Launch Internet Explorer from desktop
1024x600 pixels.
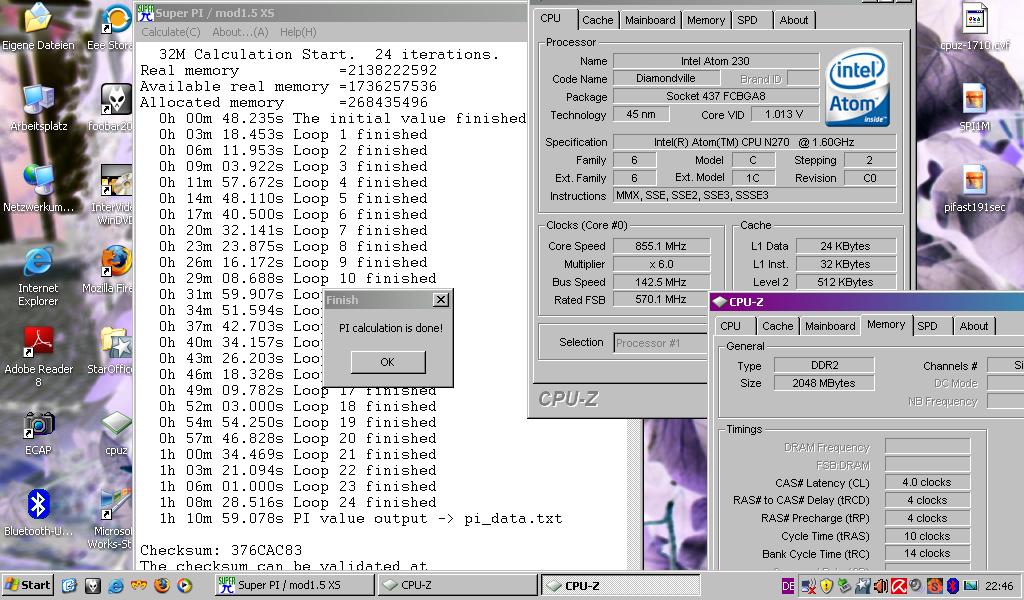(38, 277)
